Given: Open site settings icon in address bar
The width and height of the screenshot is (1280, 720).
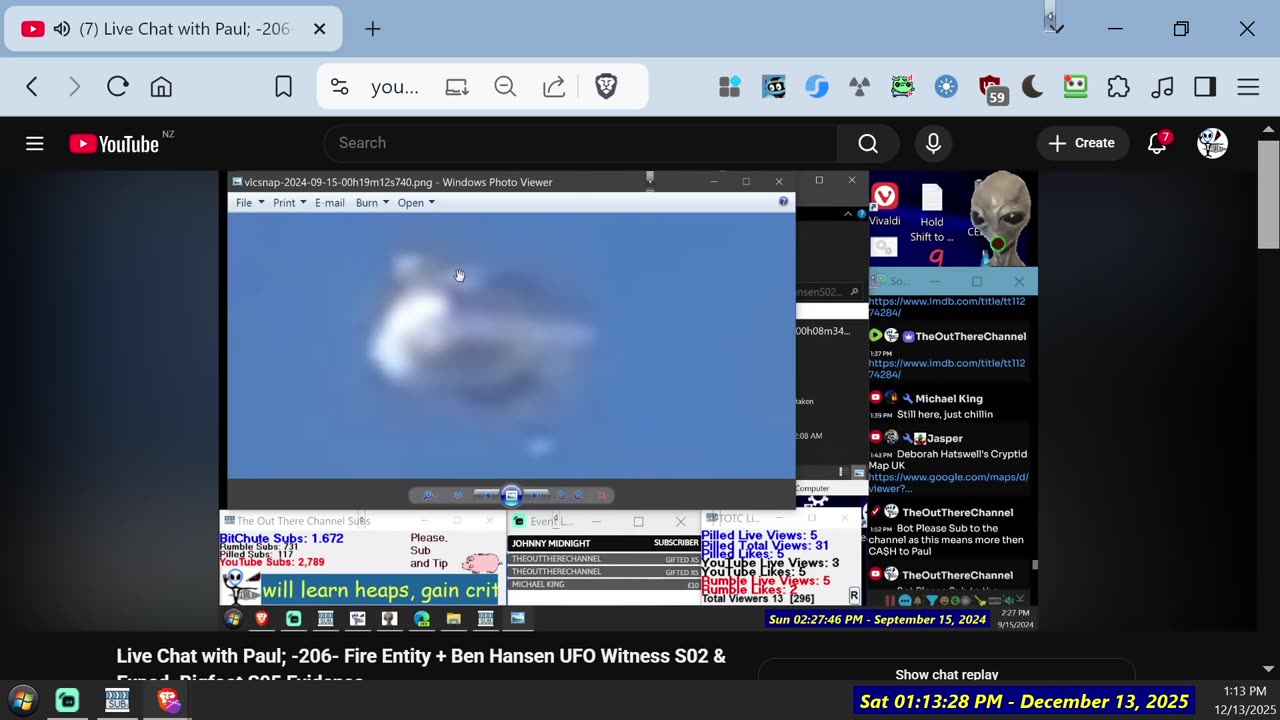Looking at the screenshot, I should [340, 87].
